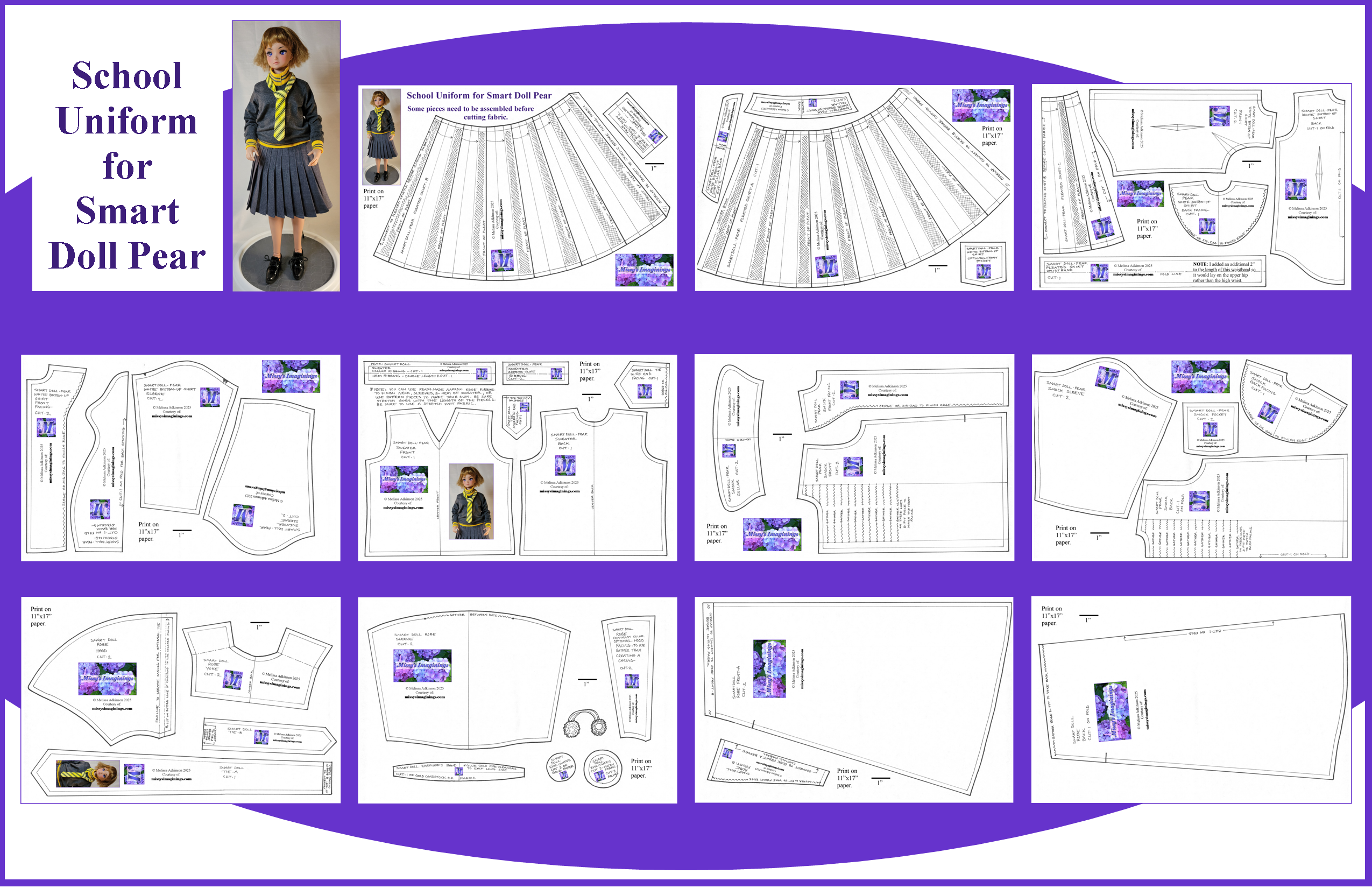The width and height of the screenshot is (1372, 888).
Task: Click the doll photo inside sweater front pattern
Action: tap(471, 502)
